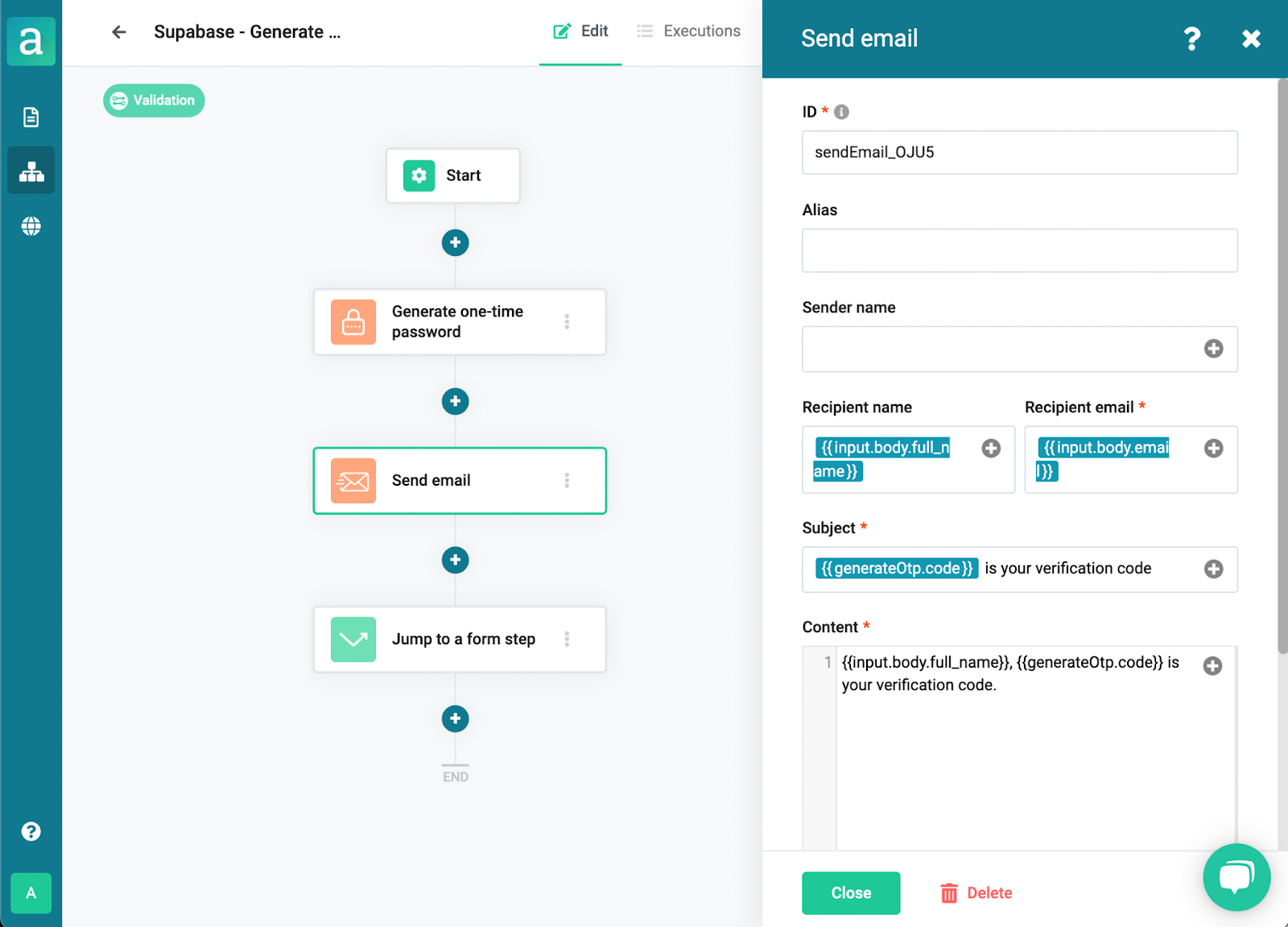Select the Jump to a form step node
The image size is (1288, 927).
(x=459, y=639)
